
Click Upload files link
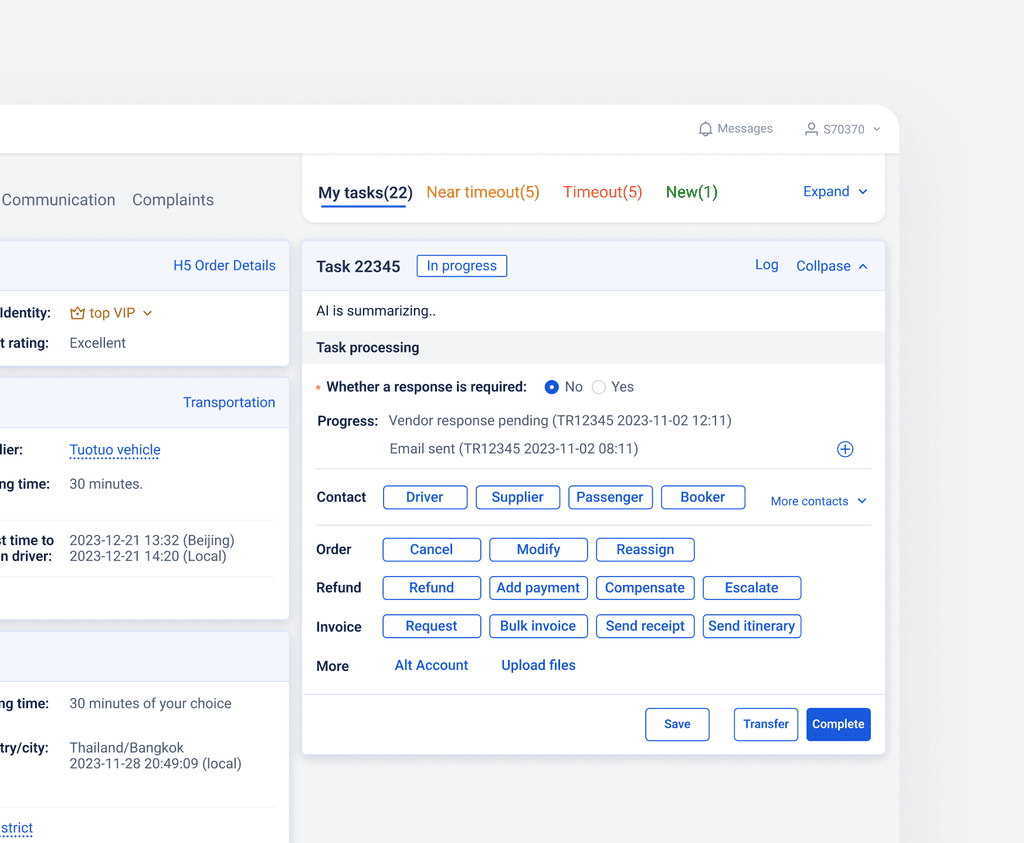pos(538,666)
